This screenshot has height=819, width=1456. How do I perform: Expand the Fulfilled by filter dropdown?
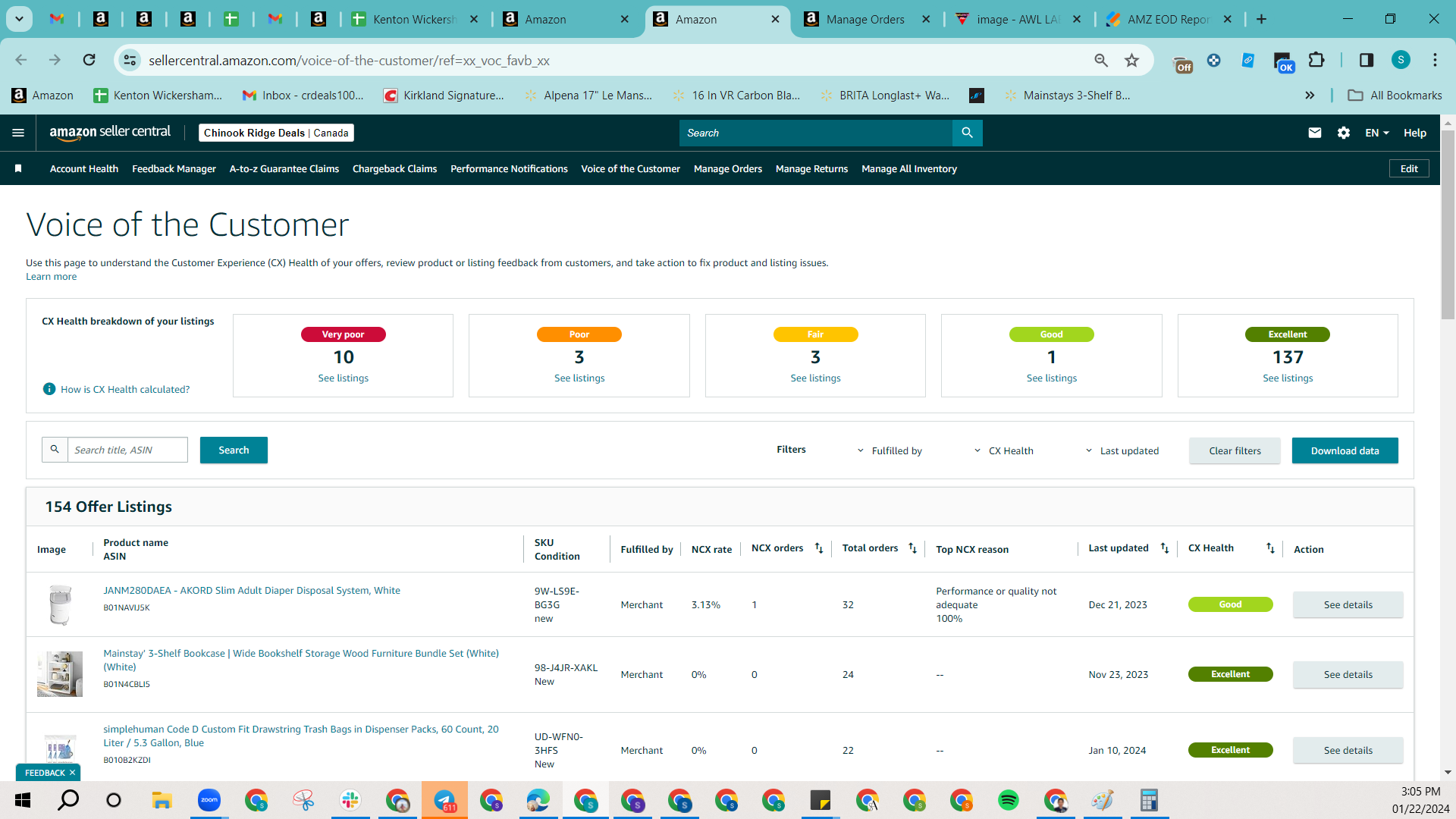(890, 450)
